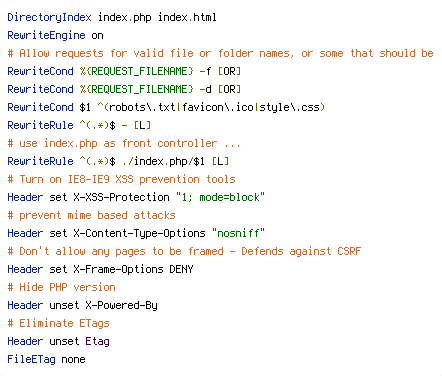Click the 'Hide PHP version' comment
Screen dimensions: 442x376
[61, 287]
